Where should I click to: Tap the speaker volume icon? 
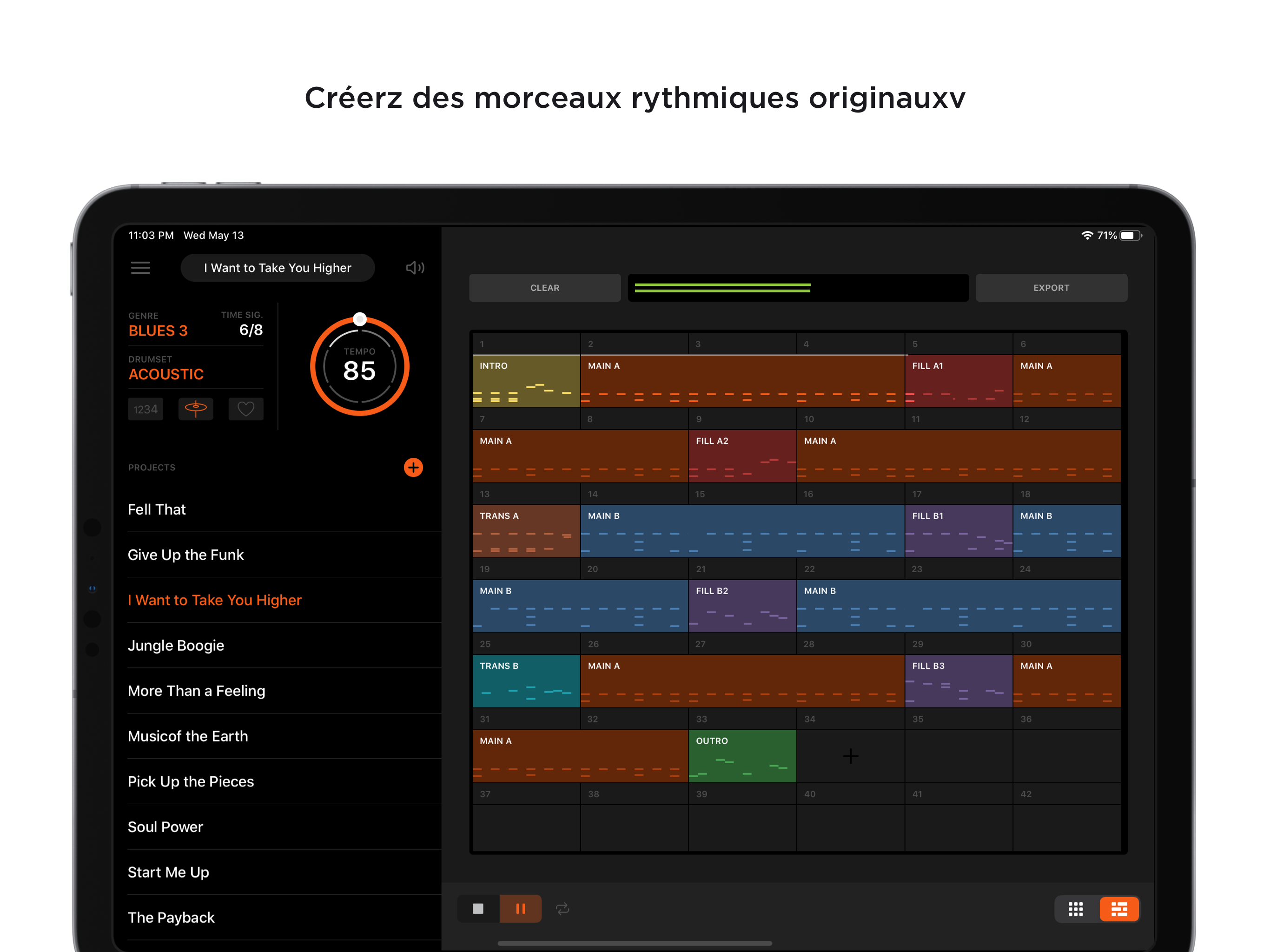tap(415, 268)
